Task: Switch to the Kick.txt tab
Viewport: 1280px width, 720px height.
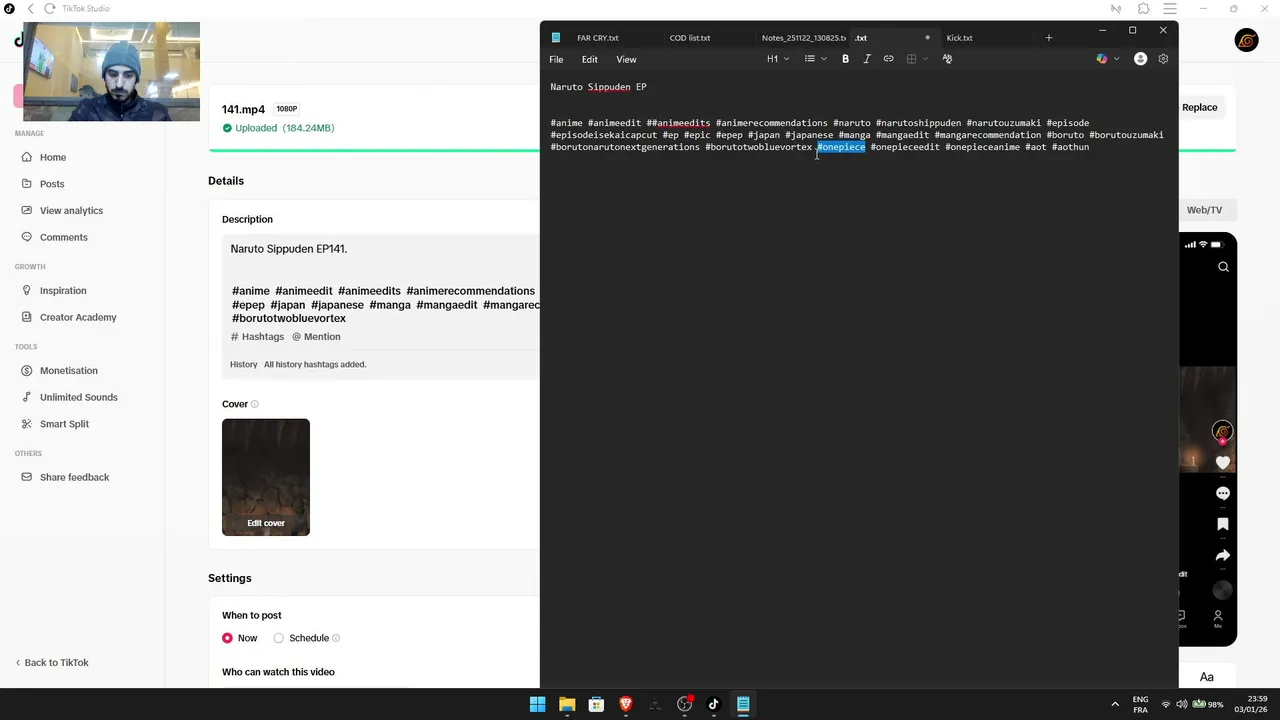Action: pos(959,38)
